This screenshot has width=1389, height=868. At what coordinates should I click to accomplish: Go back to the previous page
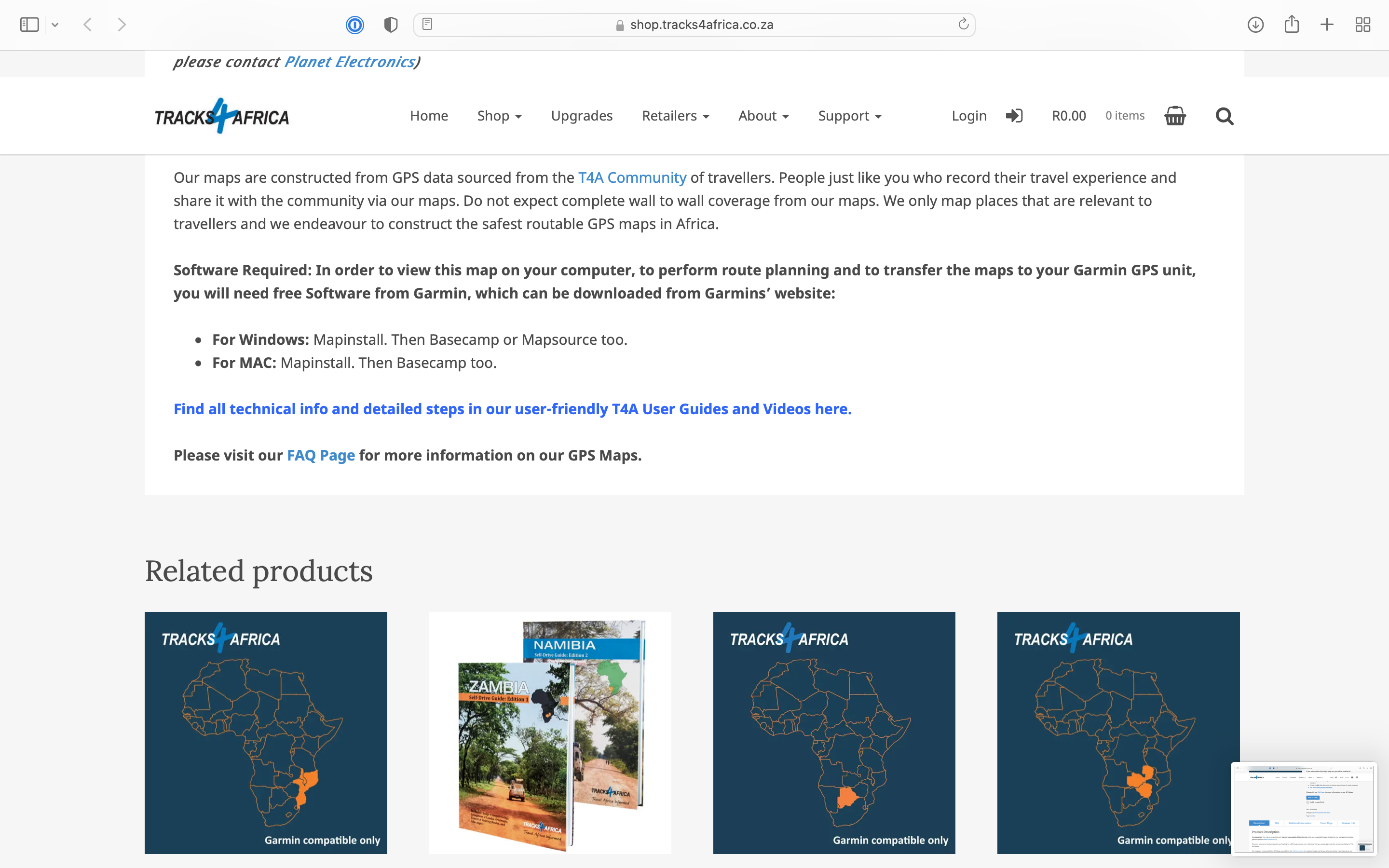click(x=88, y=25)
